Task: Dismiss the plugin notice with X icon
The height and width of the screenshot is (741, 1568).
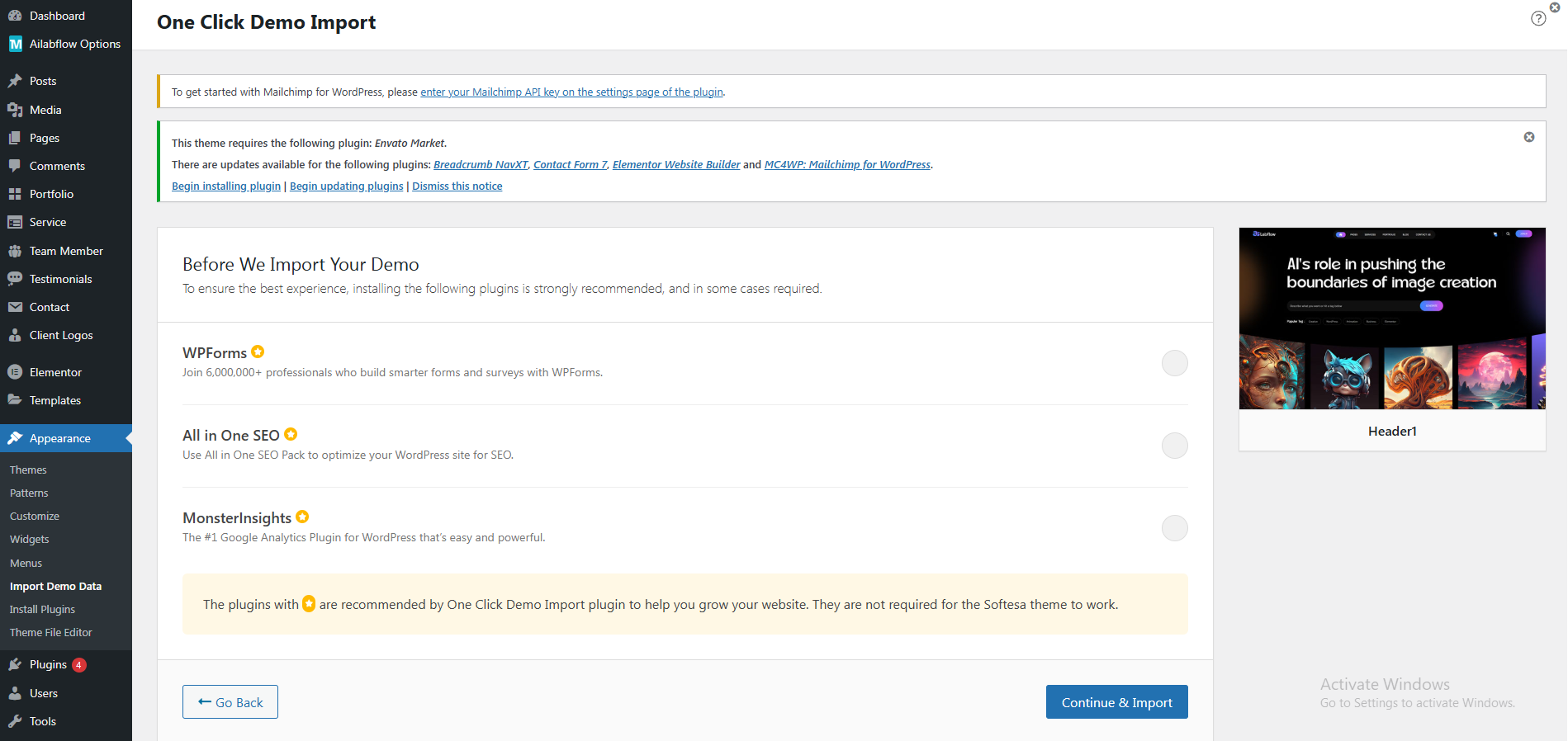Action: tap(1529, 137)
